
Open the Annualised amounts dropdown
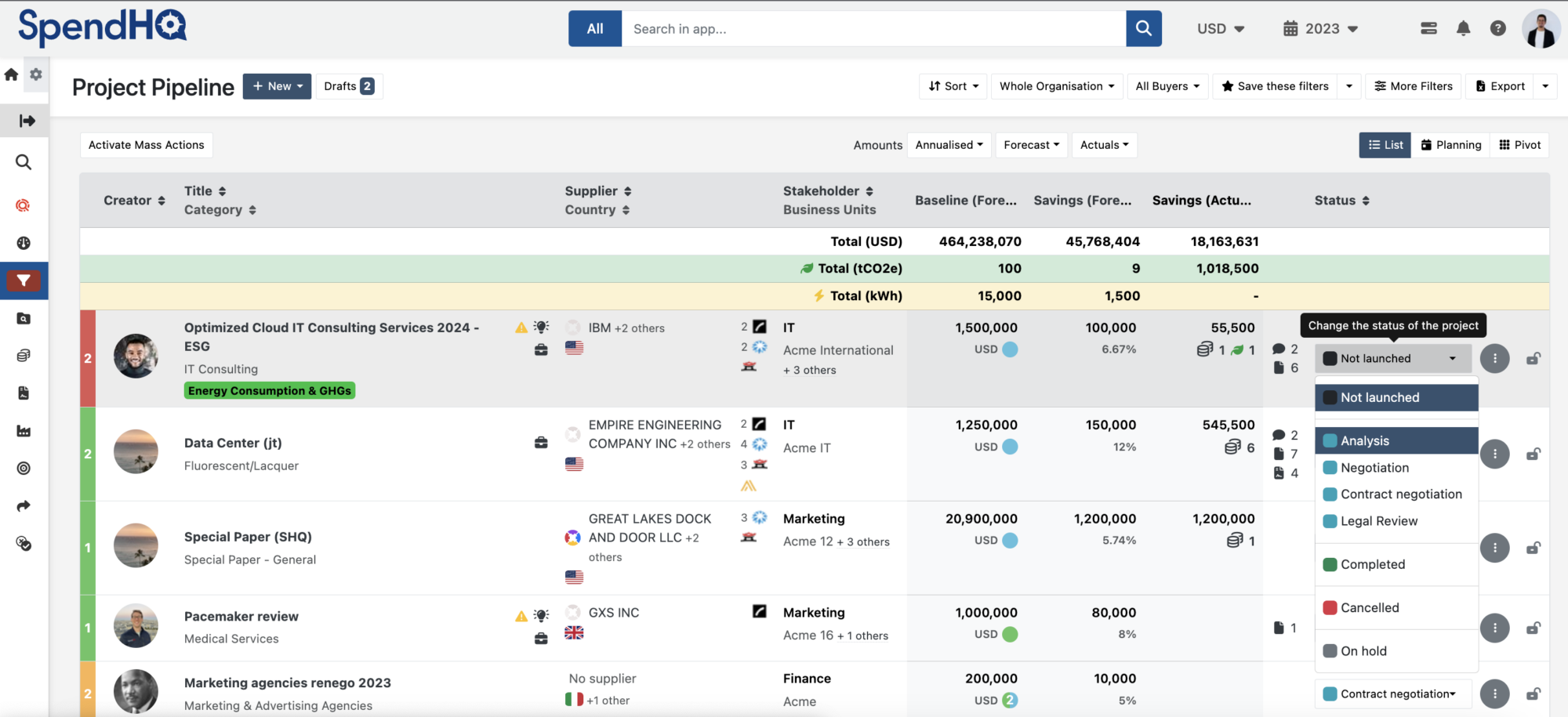click(x=949, y=145)
